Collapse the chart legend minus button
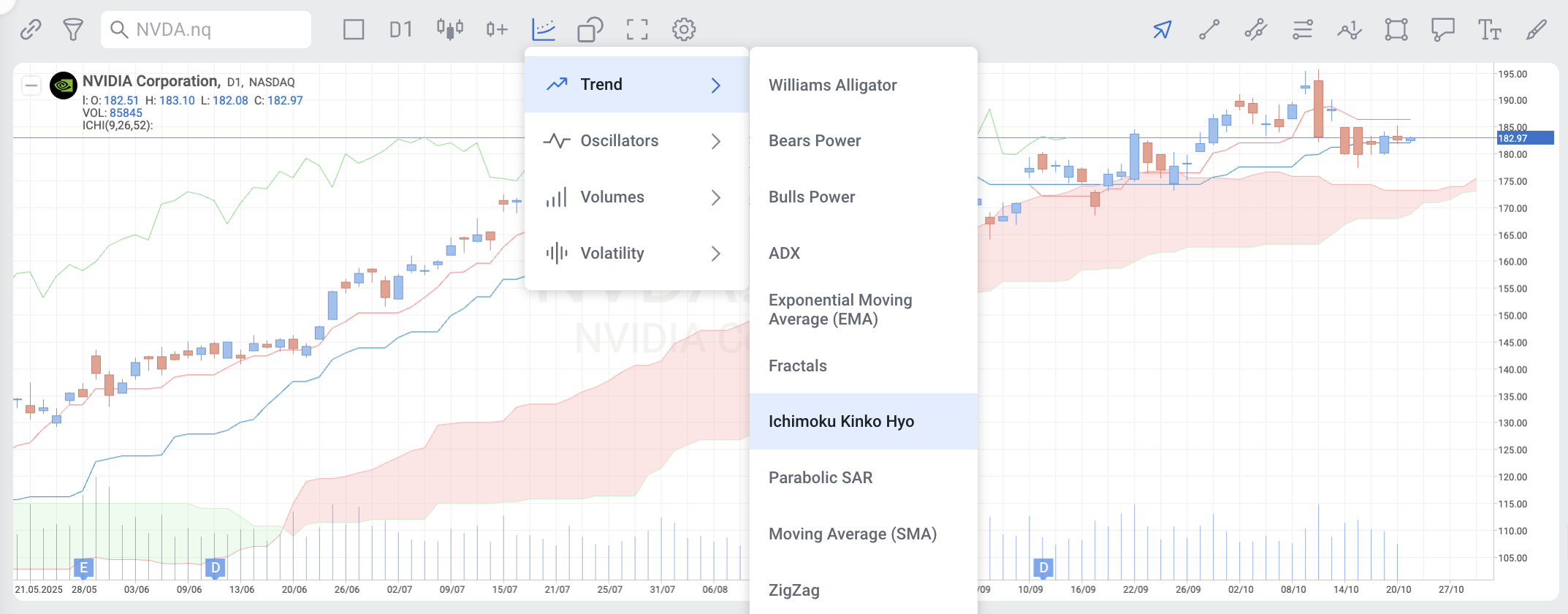The height and width of the screenshot is (614, 1568). [31, 86]
